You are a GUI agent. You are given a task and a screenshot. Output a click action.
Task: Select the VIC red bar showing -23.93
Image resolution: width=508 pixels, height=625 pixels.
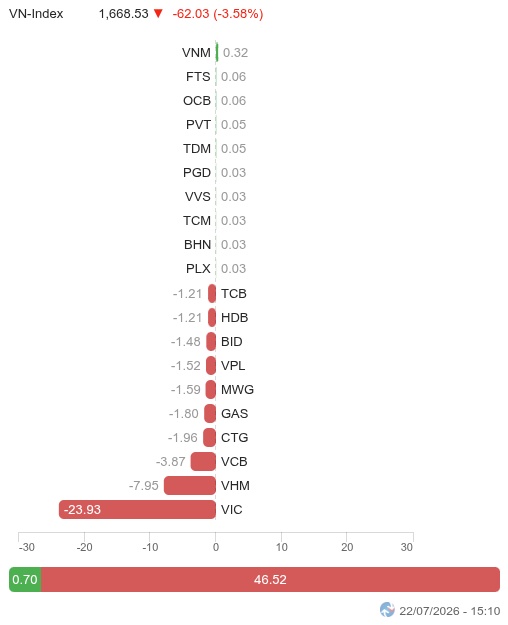(137, 509)
